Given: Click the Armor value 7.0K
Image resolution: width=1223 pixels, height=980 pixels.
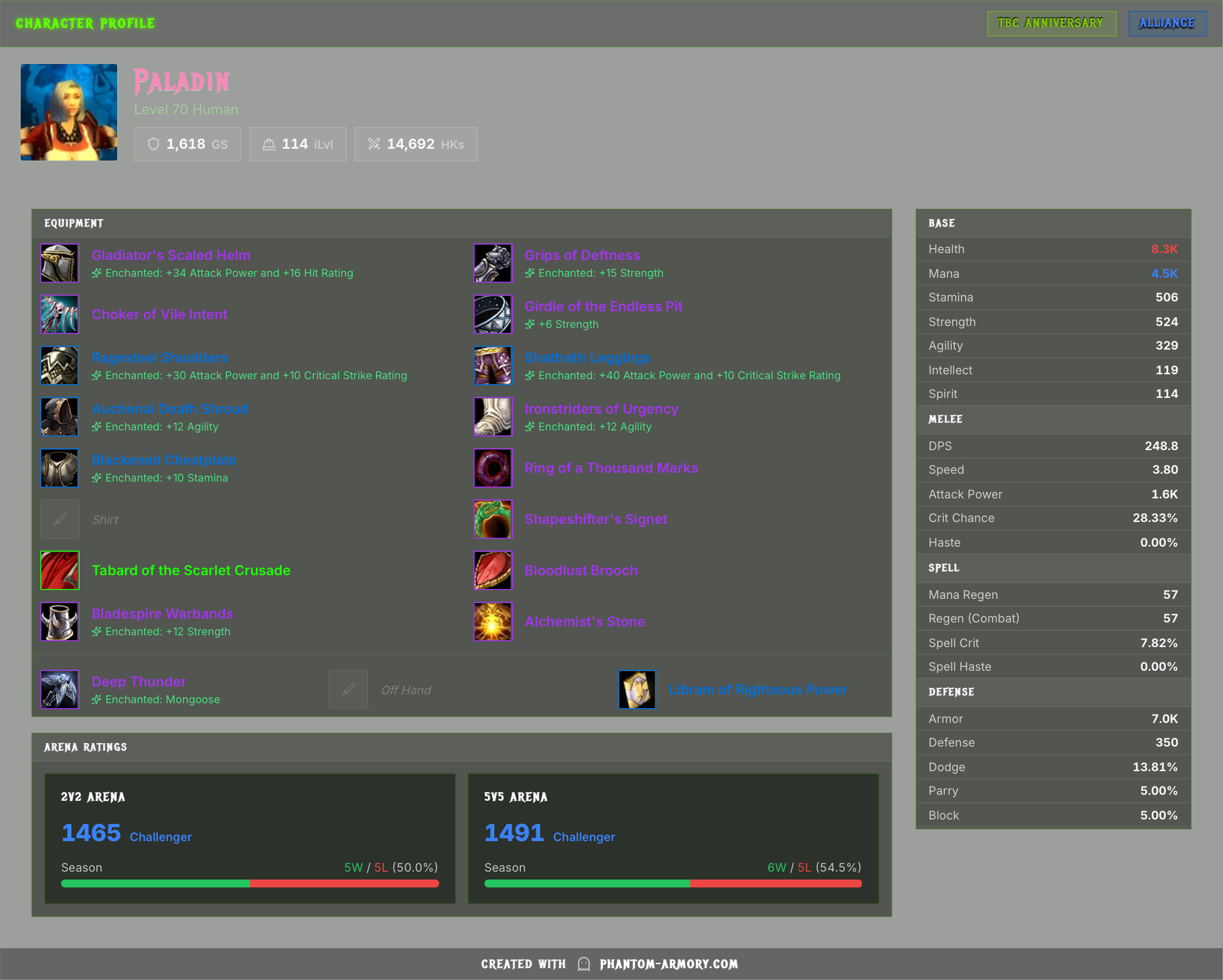Looking at the screenshot, I should [x=1164, y=719].
